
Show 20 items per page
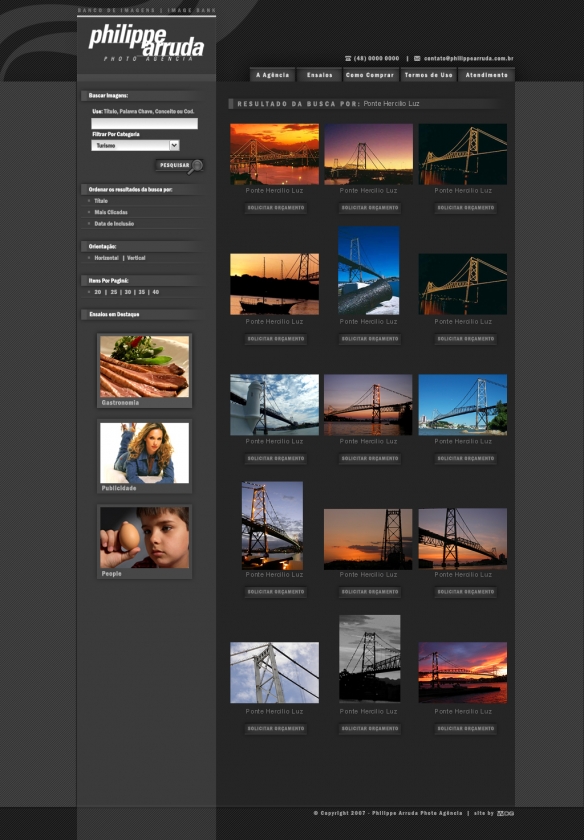click(98, 292)
